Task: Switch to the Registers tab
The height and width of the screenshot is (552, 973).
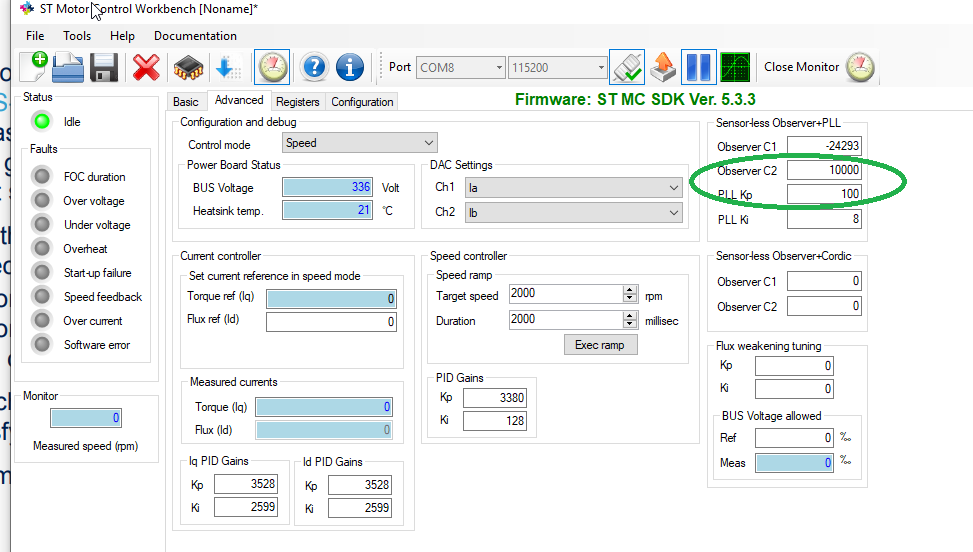Action: click(297, 102)
